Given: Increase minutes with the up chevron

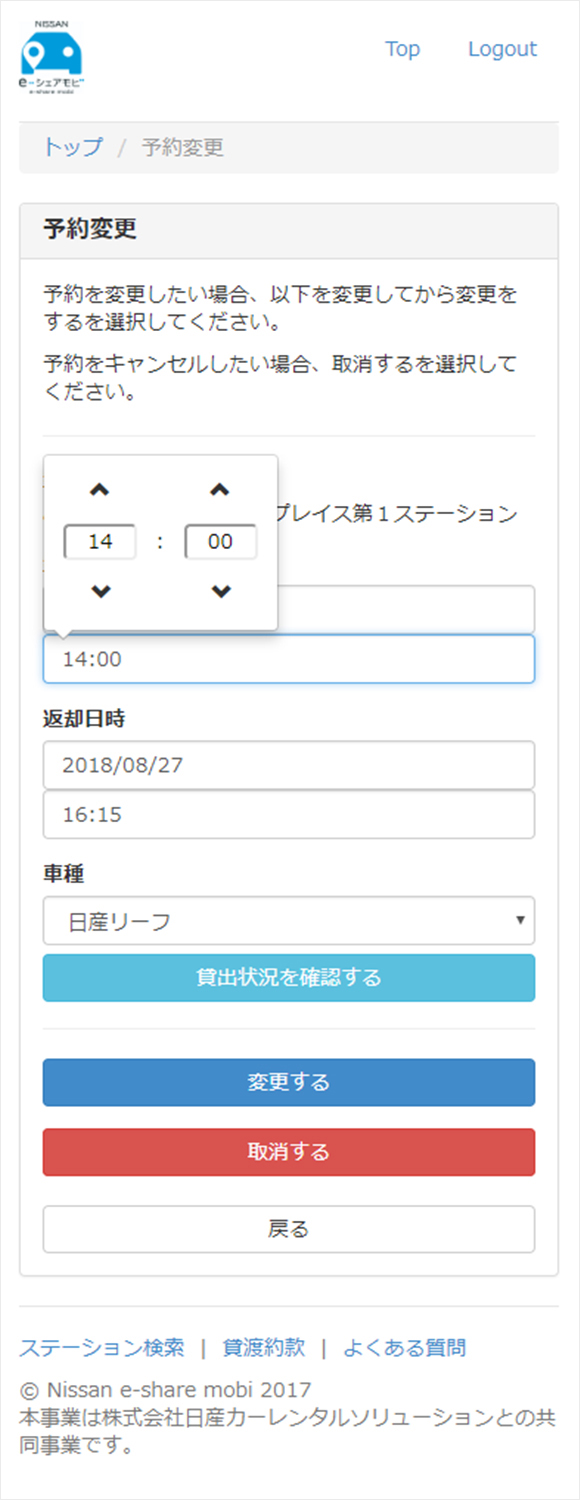Looking at the screenshot, I should [x=221, y=490].
